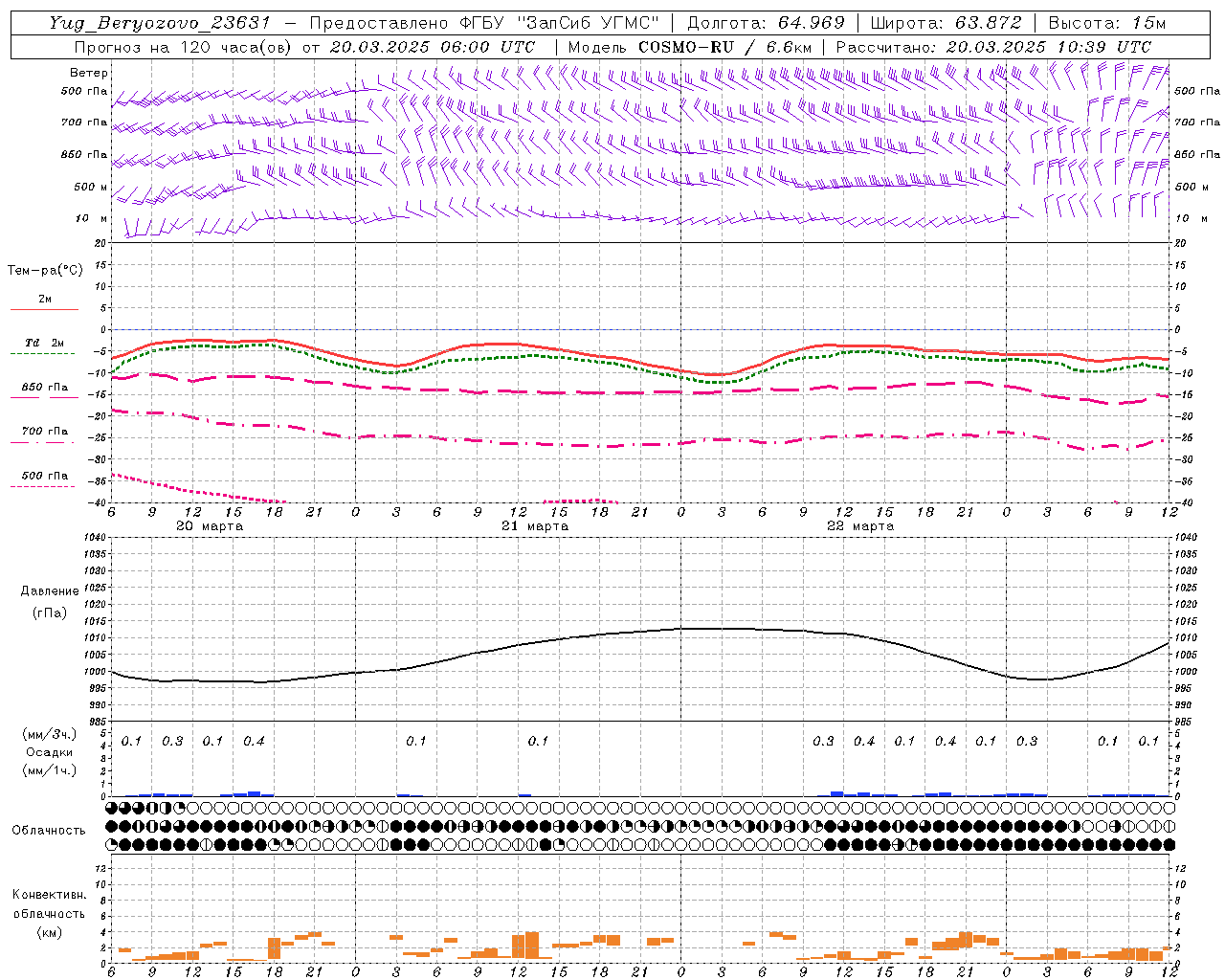
Task: Click the 500 м wind level label on left
Action: [x=92, y=187]
